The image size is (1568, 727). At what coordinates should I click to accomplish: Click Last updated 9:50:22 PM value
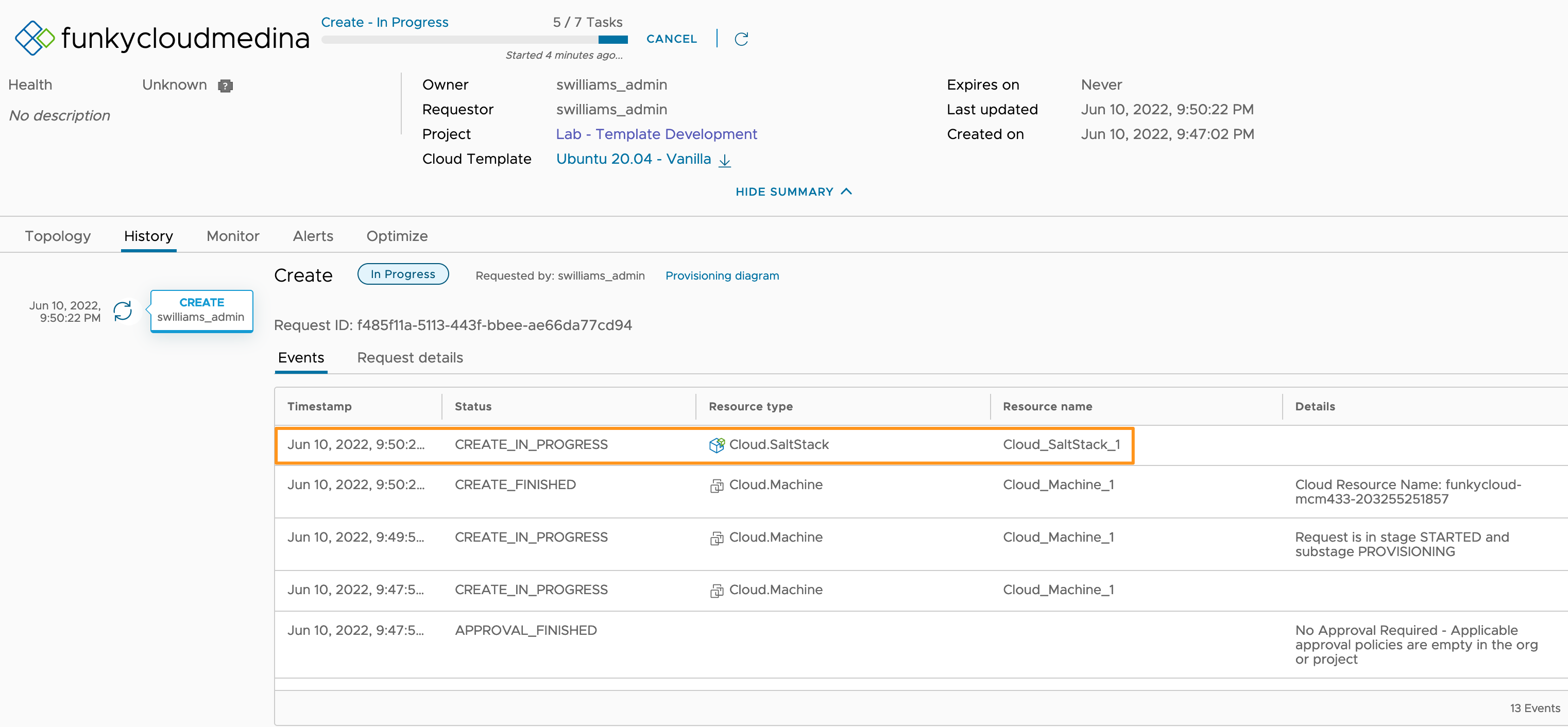coord(1167,110)
